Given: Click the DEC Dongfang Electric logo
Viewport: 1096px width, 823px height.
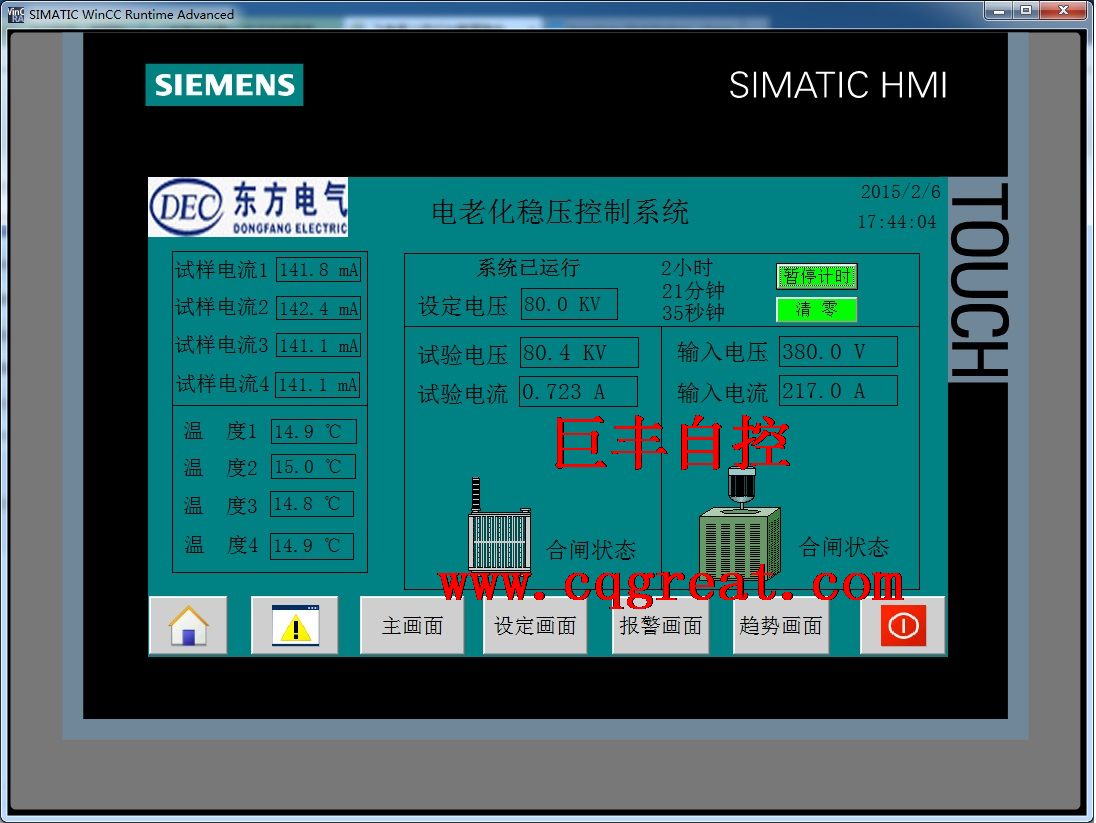Looking at the screenshot, I should 248,208.
